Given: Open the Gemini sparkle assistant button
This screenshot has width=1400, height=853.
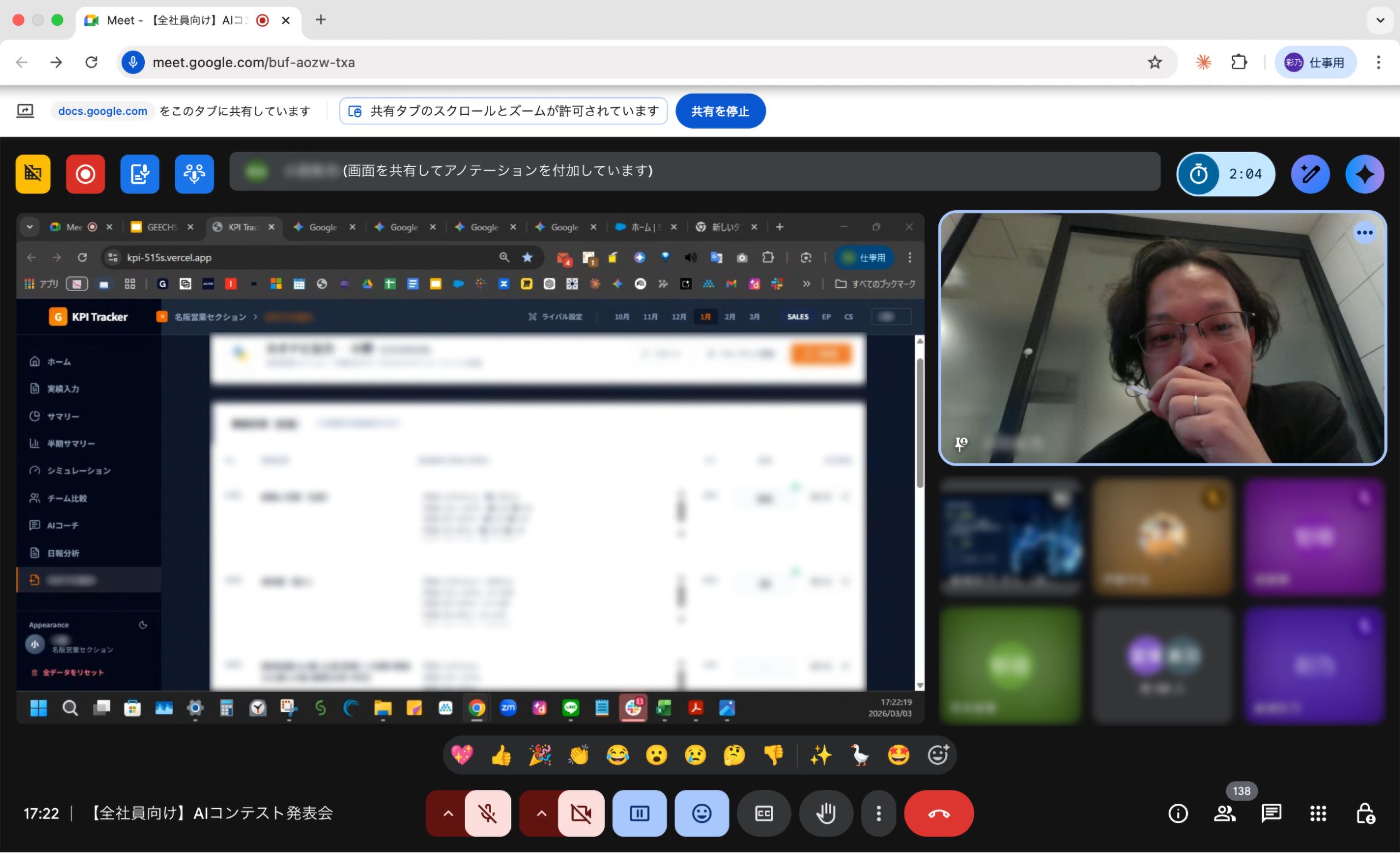Looking at the screenshot, I should point(1364,174).
